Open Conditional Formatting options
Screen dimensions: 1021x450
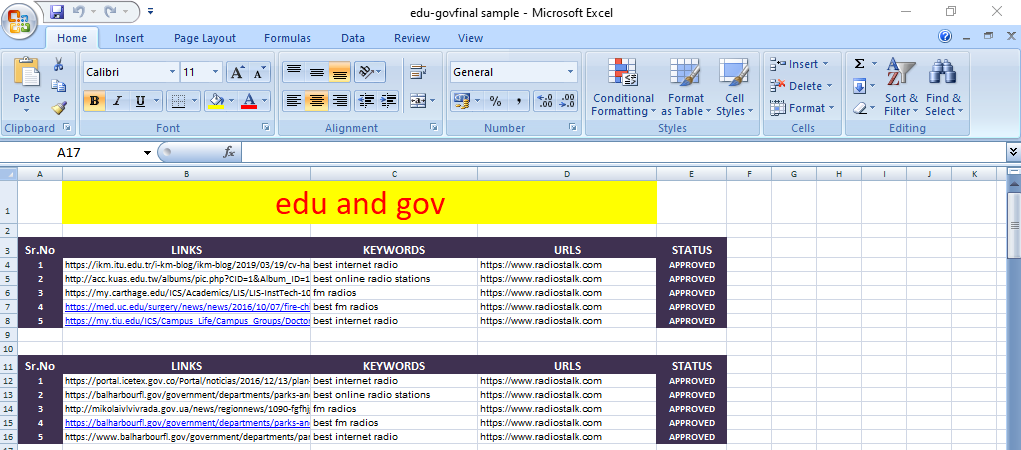[623, 87]
